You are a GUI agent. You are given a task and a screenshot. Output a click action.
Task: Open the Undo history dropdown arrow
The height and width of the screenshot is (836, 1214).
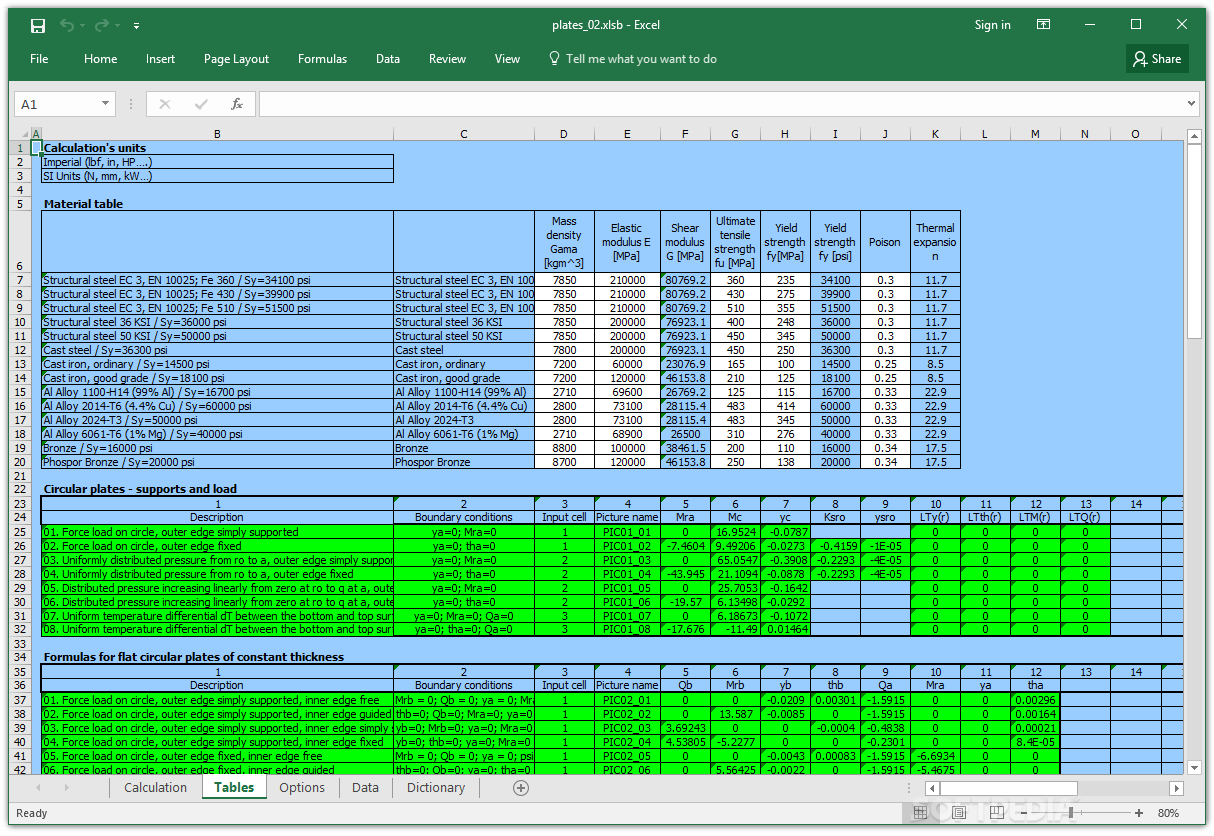(82, 26)
